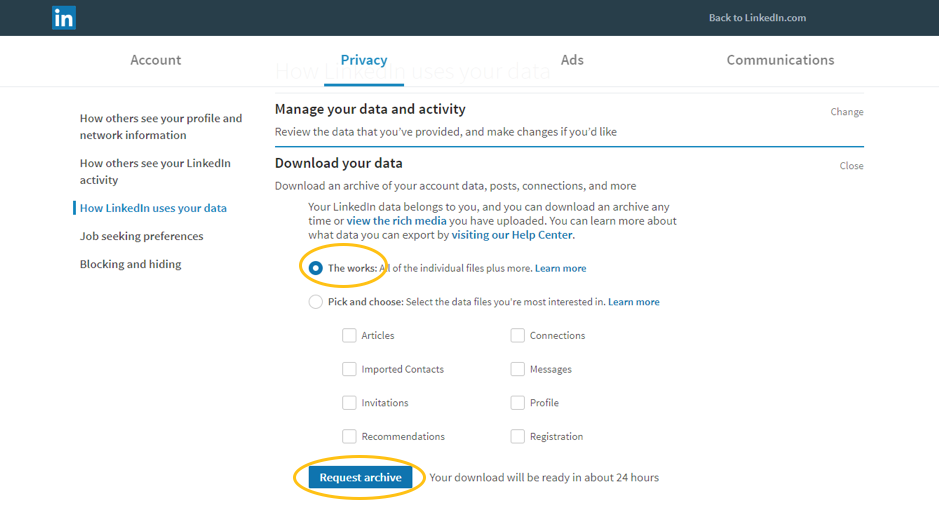Viewport: 939px width, 512px height.
Task: Follow visiting our Help Center link
Action: (512, 235)
